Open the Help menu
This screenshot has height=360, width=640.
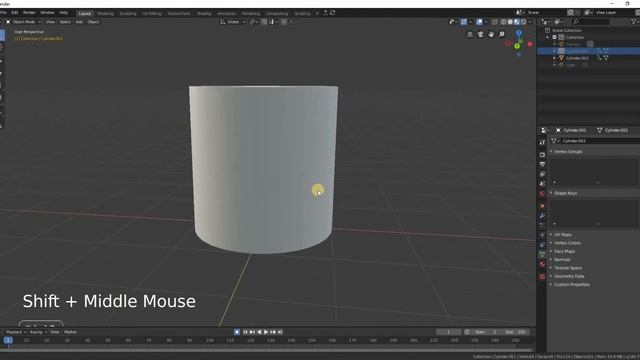pos(64,13)
